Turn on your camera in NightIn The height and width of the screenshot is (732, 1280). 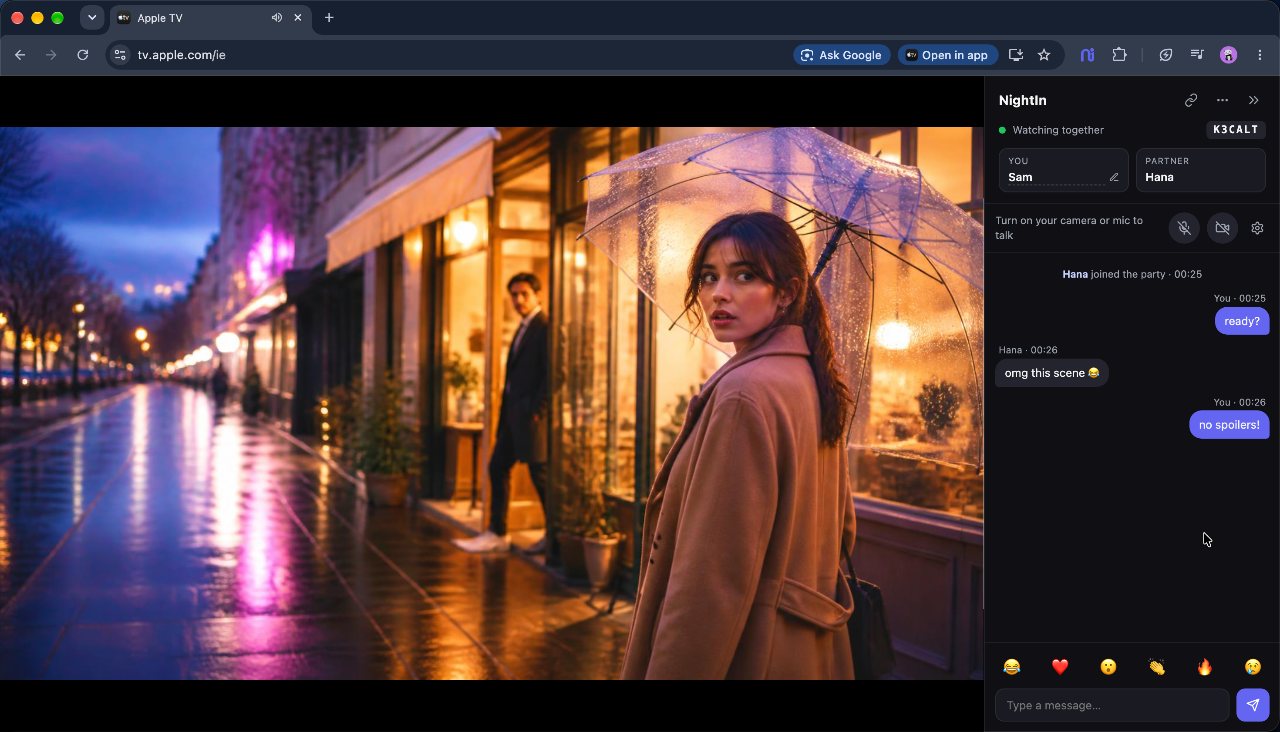click(x=1222, y=228)
